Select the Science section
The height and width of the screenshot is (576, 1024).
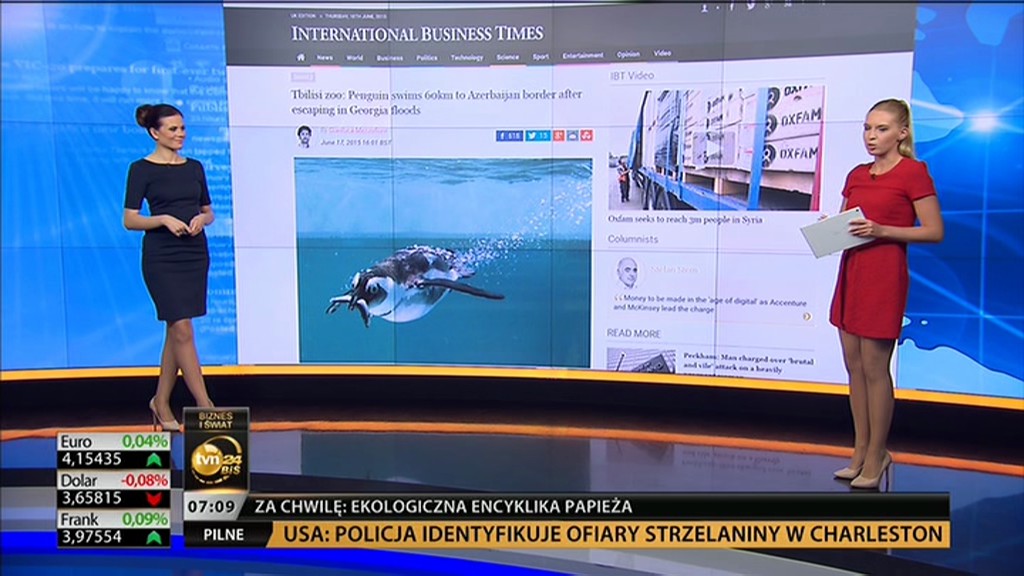click(x=507, y=57)
